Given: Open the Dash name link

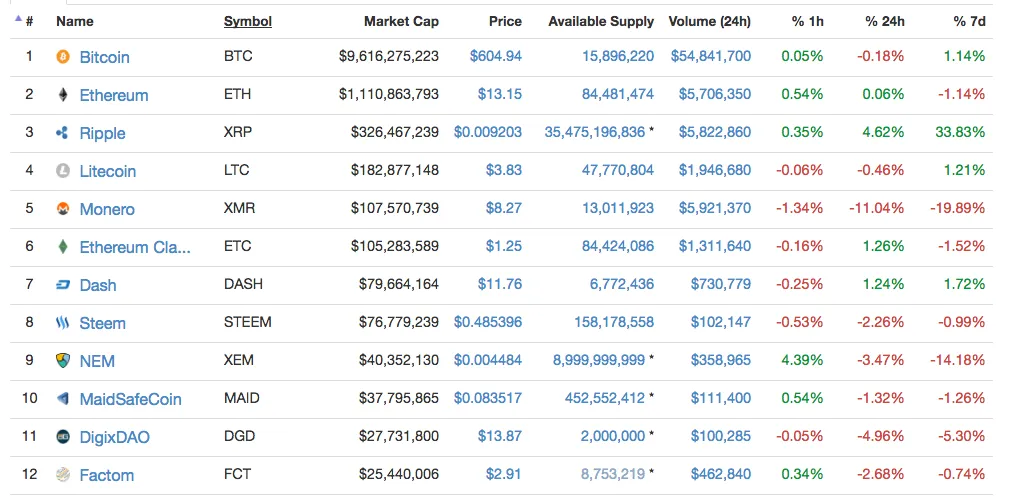Looking at the screenshot, I should click(98, 284).
